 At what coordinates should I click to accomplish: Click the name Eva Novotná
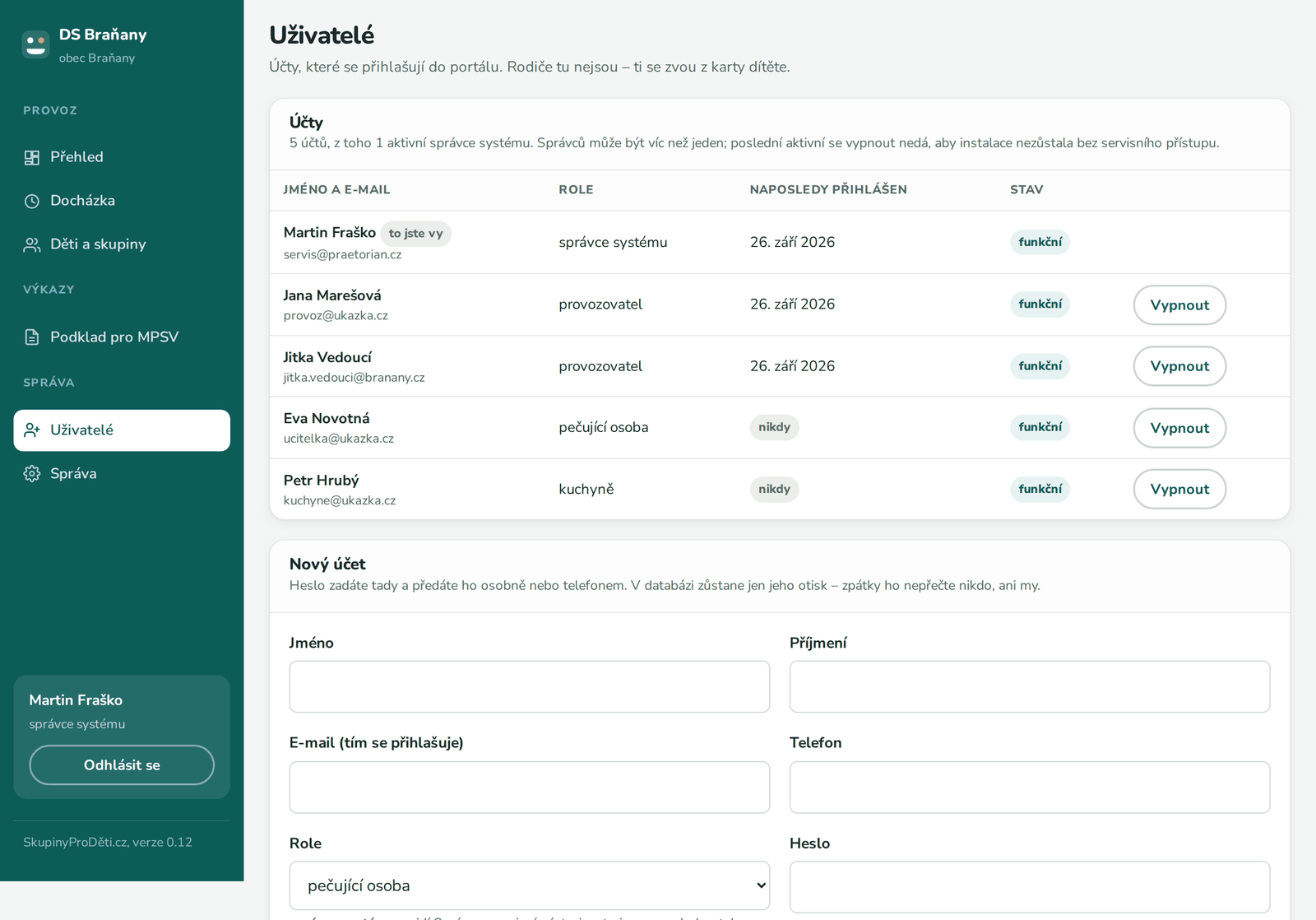[327, 419]
